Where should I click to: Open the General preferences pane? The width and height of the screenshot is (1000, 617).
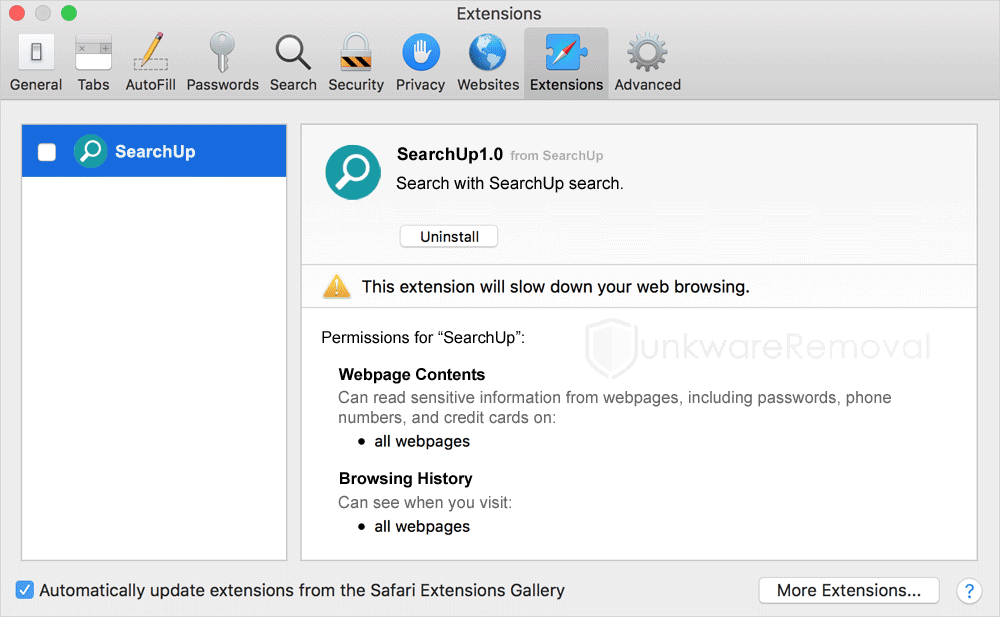coord(36,63)
